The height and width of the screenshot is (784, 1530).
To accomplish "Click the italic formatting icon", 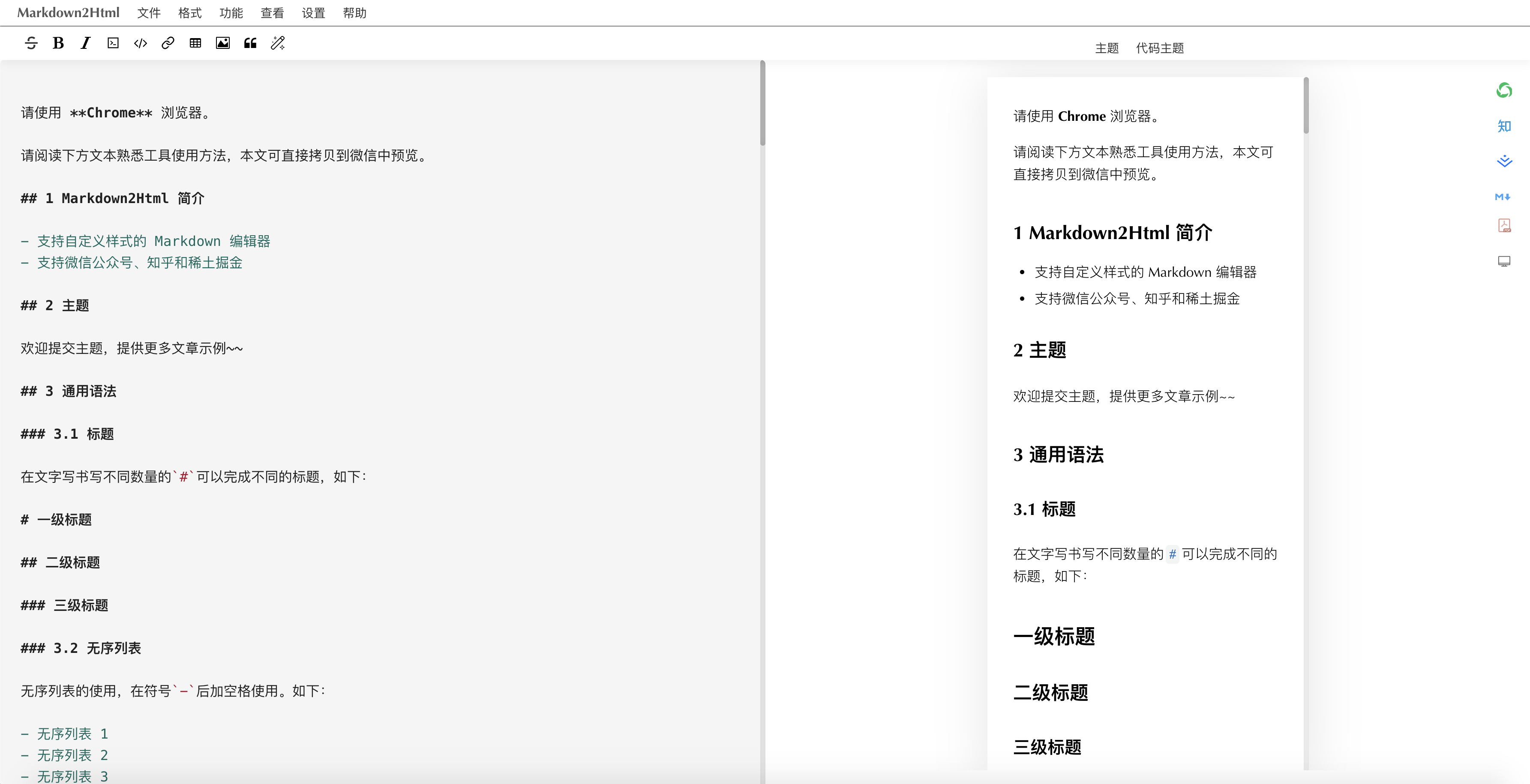I will 86,43.
